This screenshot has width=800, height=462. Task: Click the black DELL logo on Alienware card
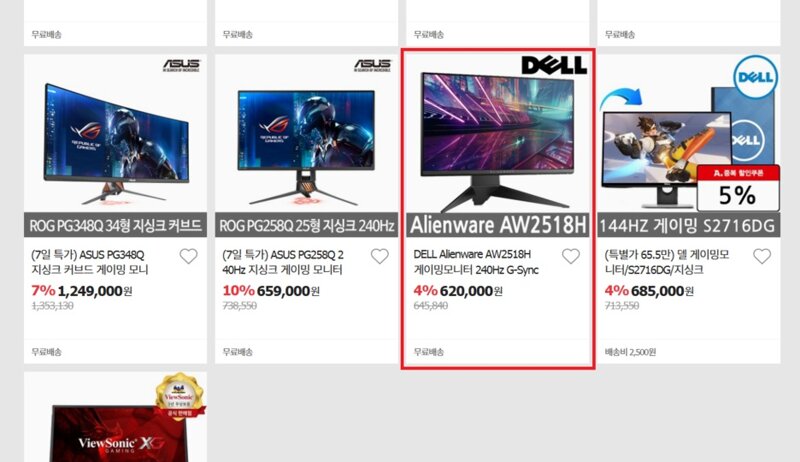[x=554, y=65]
